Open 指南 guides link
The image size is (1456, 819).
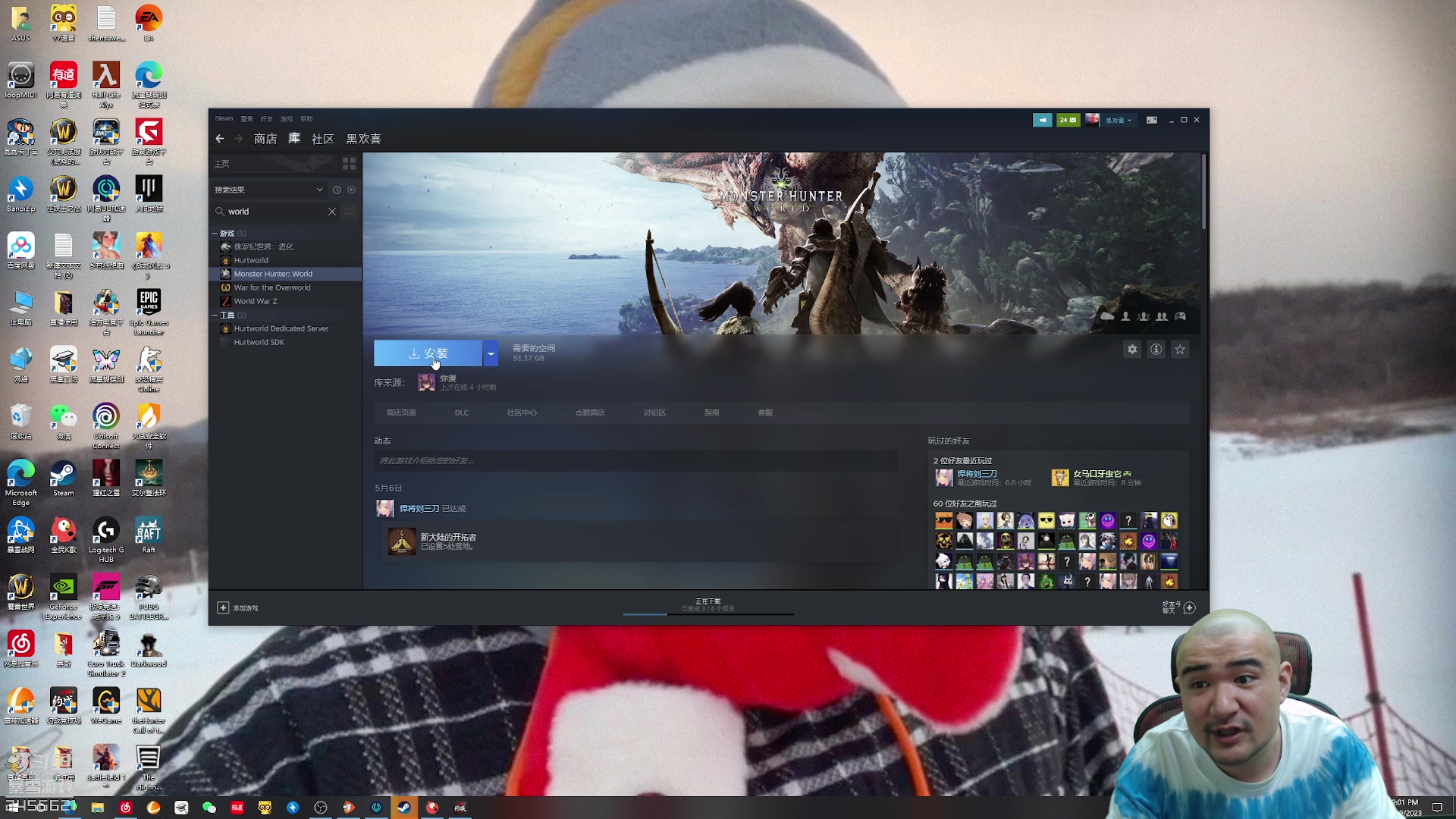(711, 413)
